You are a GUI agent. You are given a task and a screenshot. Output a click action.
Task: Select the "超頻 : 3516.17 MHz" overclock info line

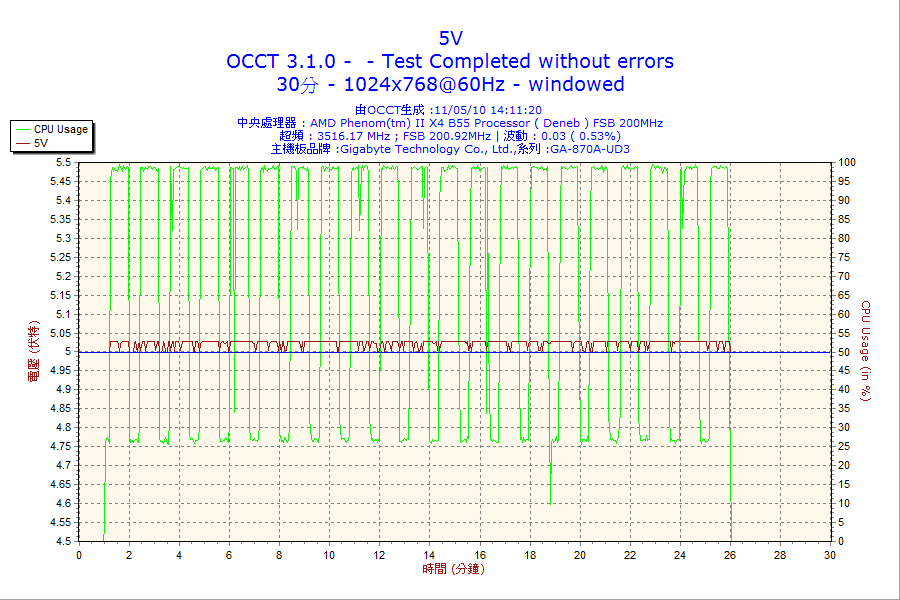coord(450,136)
